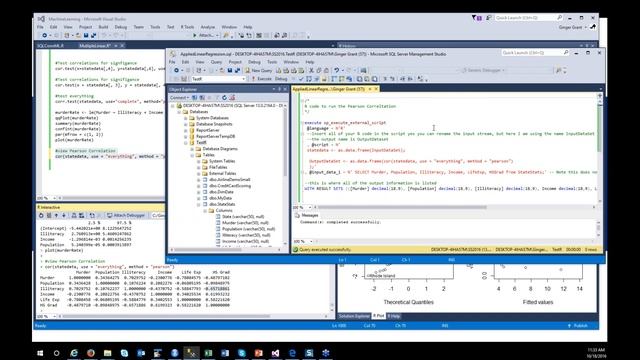The height and width of the screenshot is (360, 640).
Task: Click the Undo arrow in the SSMS toolbar
Action: (x=336, y=71)
